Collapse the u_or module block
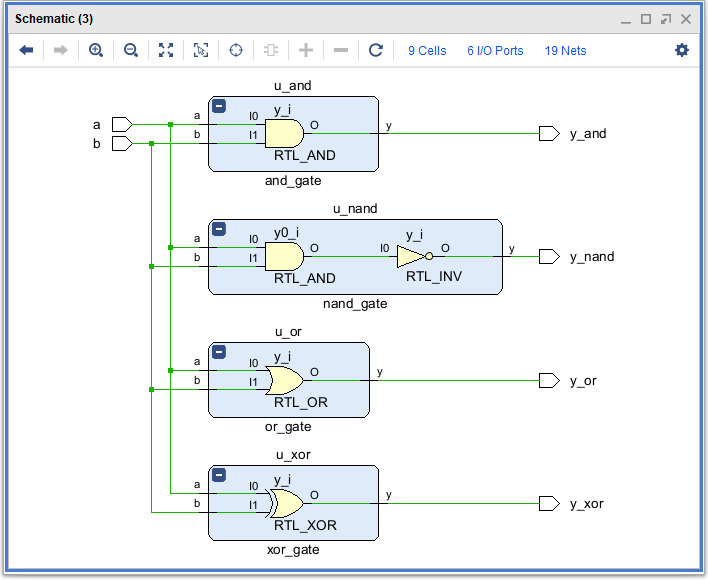Image resolution: width=708 pixels, height=580 pixels. click(219, 352)
